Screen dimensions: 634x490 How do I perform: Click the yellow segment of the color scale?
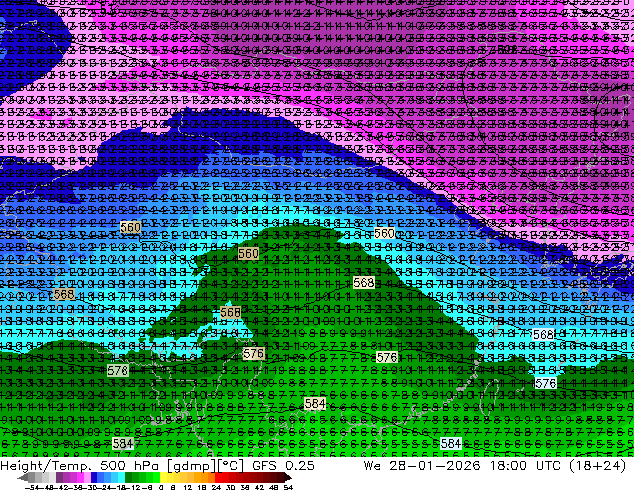click(x=163, y=478)
